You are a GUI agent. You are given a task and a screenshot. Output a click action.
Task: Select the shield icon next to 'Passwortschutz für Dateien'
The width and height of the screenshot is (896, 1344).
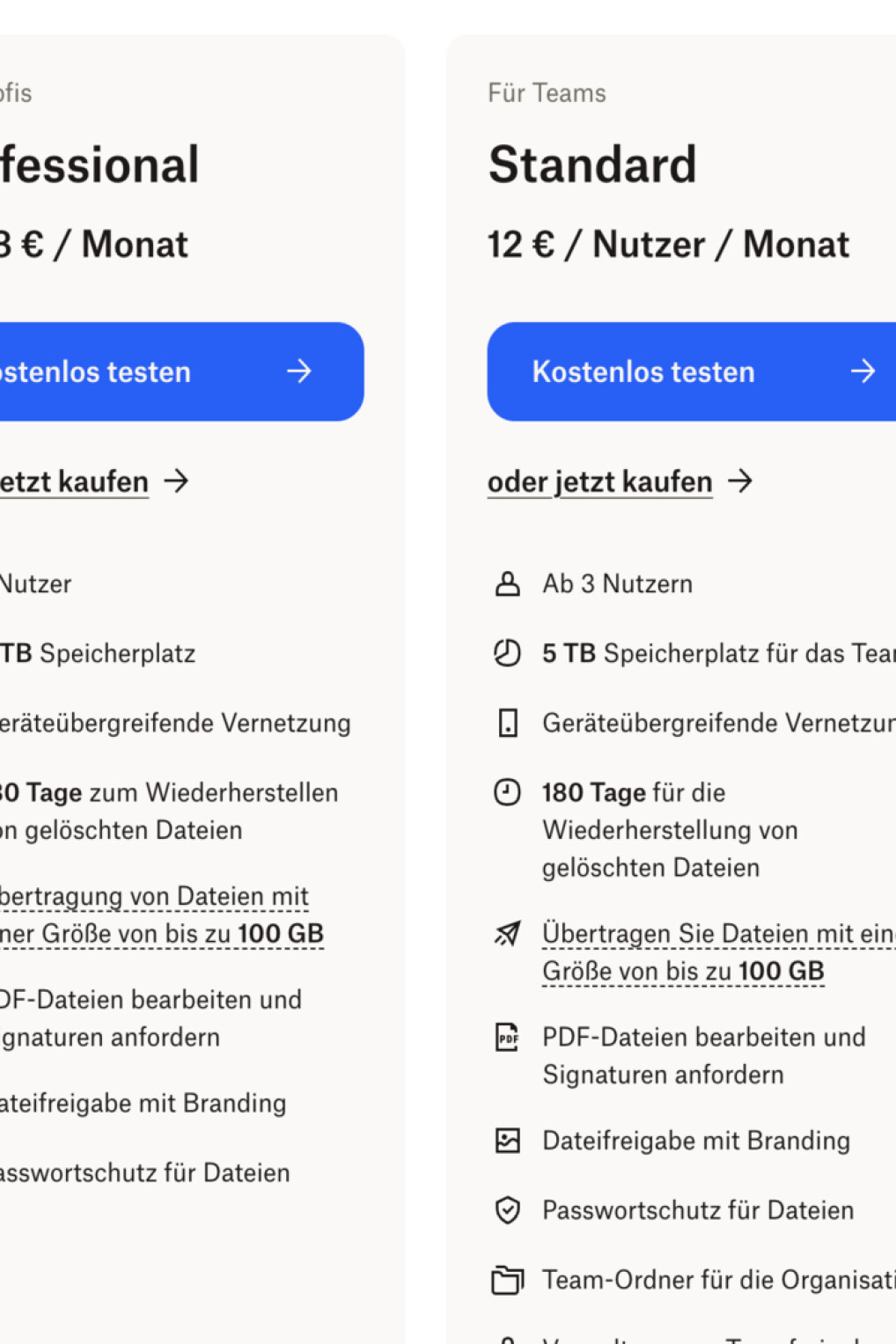tap(507, 1210)
